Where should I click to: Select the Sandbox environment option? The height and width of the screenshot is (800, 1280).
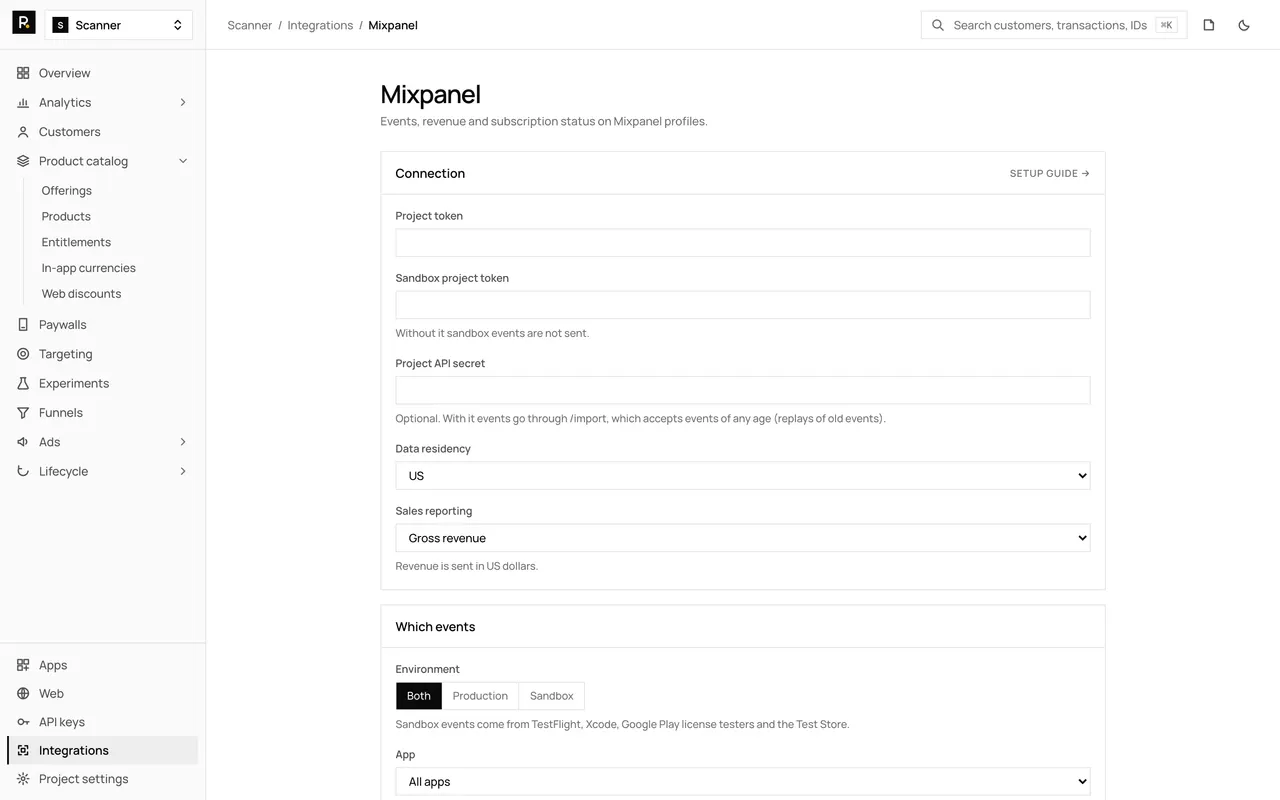(552, 696)
